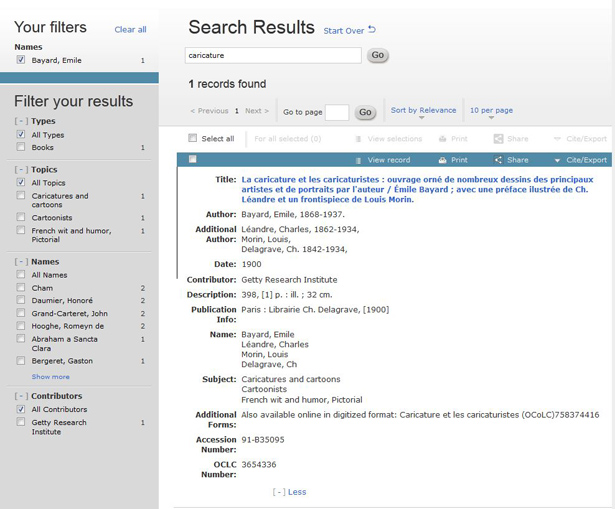This screenshot has height=509, width=615.
Task: Check Daumier, Honoré name filter
Action: point(21,300)
